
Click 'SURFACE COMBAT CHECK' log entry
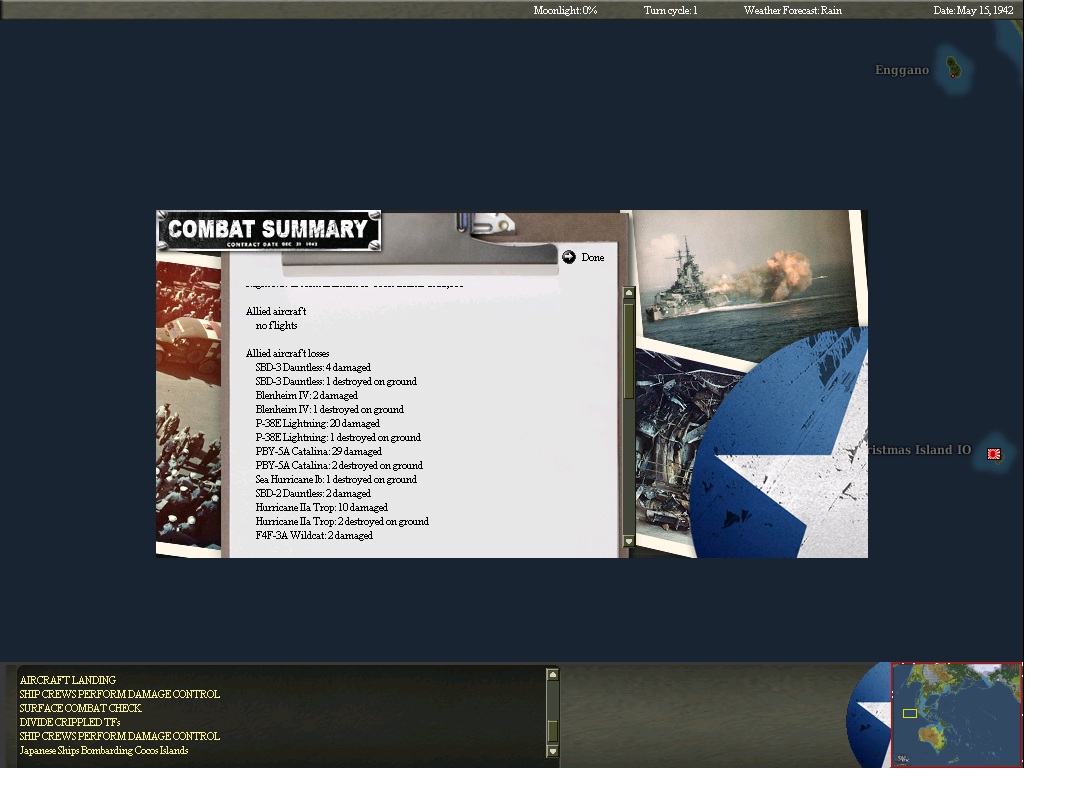[x=80, y=708]
